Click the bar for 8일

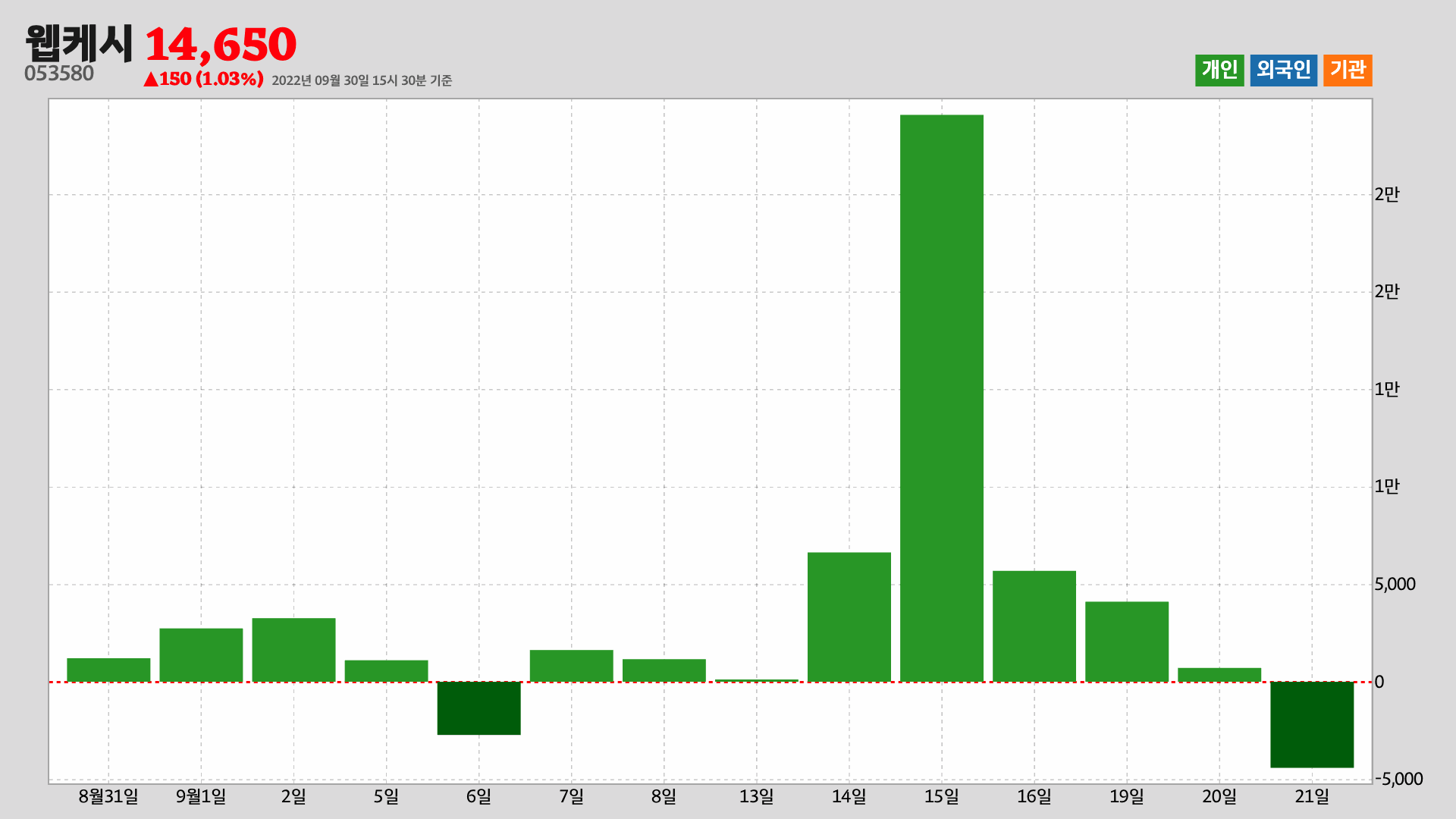pos(664,670)
